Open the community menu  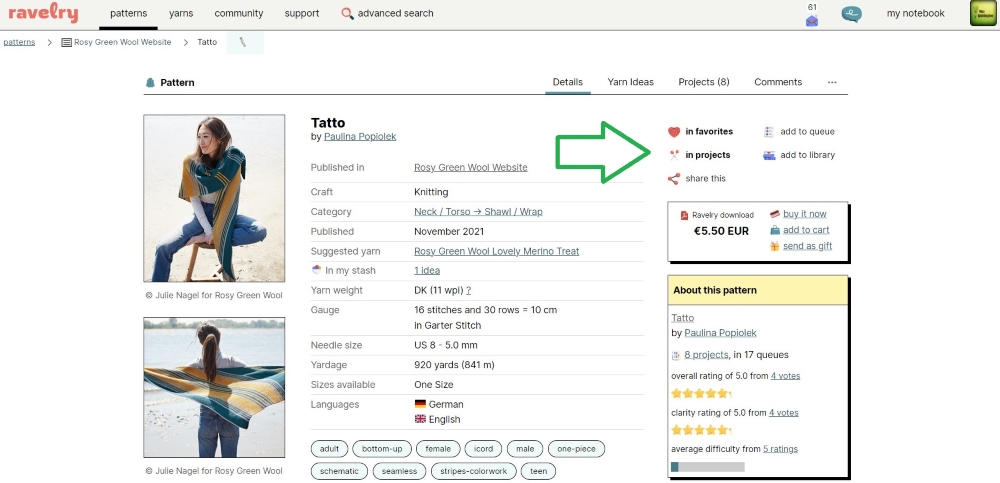[239, 13]
